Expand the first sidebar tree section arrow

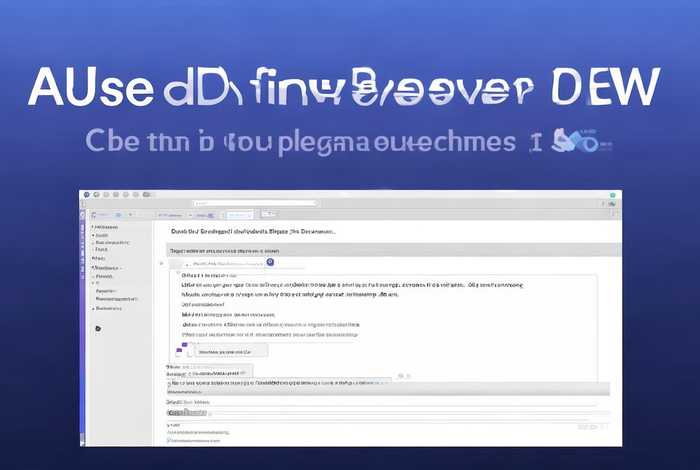(x=92, y=226)
